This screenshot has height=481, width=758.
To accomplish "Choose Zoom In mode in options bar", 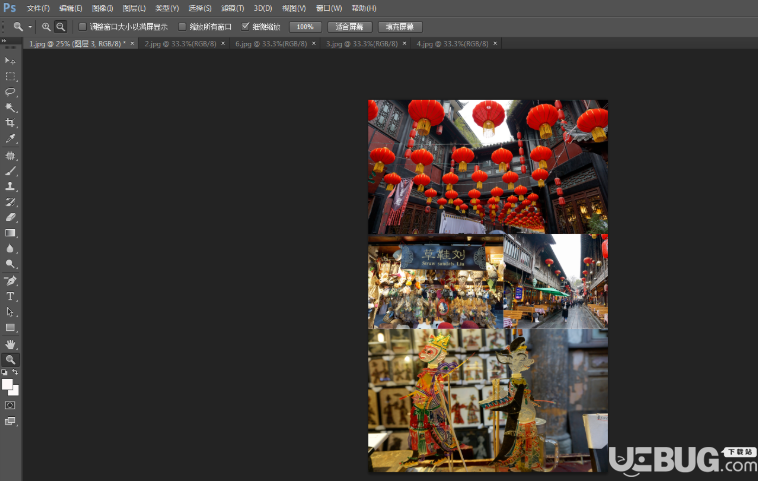I will point(46,27).
